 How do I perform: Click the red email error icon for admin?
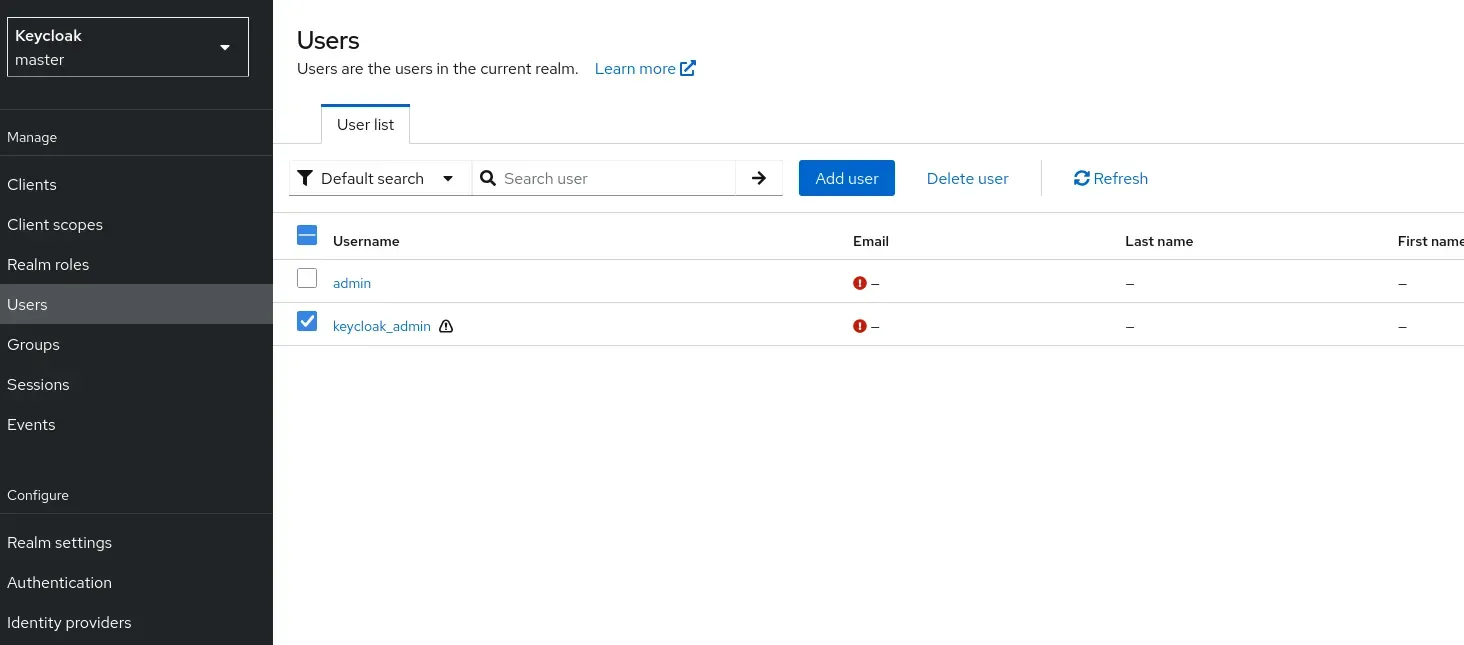pyautogui.click(x=860, y=283)
